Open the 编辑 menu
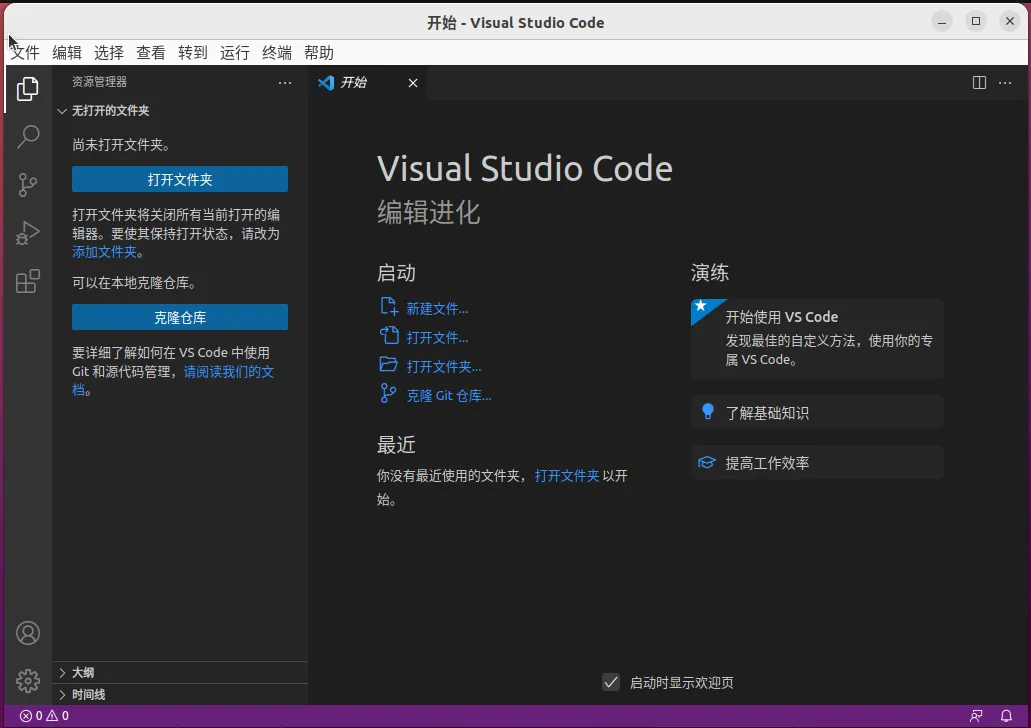This screenshot has height=728, width=1031. click(x=67, y=53)
